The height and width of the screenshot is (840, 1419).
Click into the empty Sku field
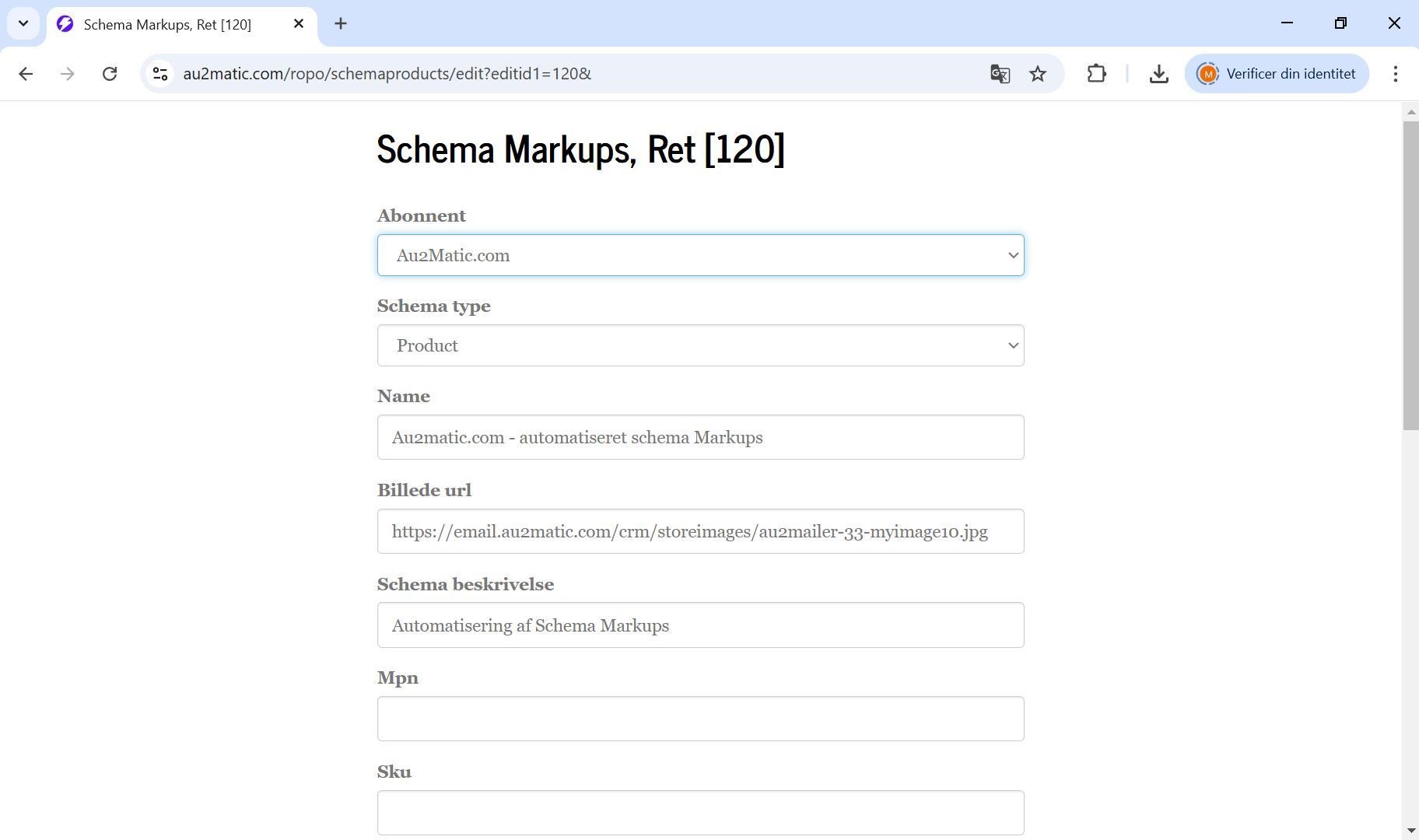click(x=700, y=813)
